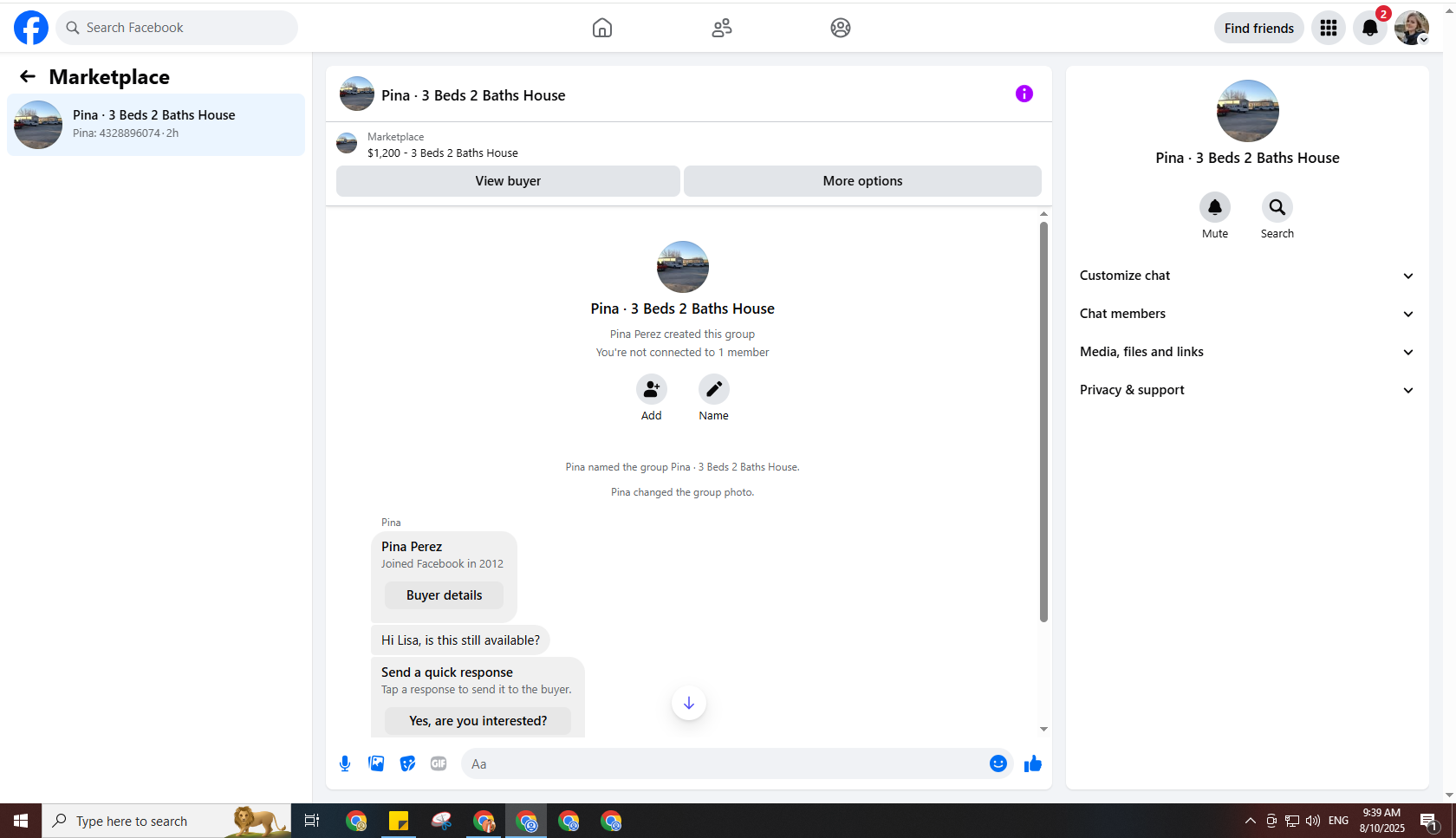Image resolution: width=1456 pixels, height=838 pixels.
Task: Click the Find friends button
Action: pyautogui.click(x=1259, y=28)
